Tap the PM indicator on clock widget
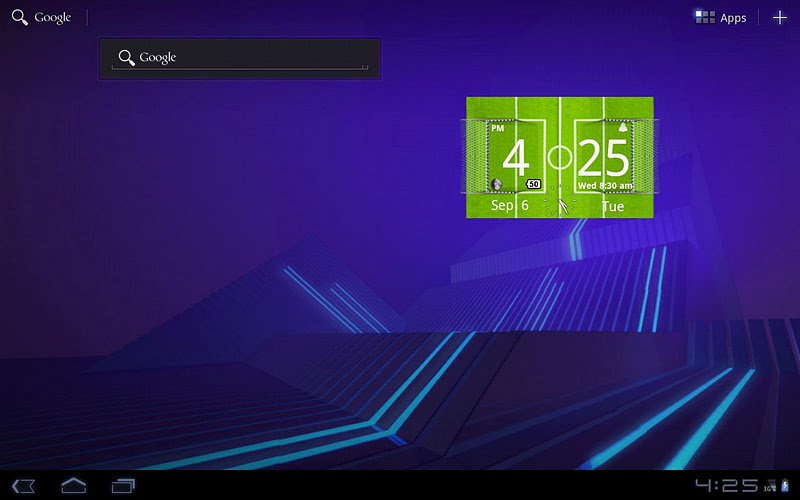800x500 pixels. click(497, 128)
